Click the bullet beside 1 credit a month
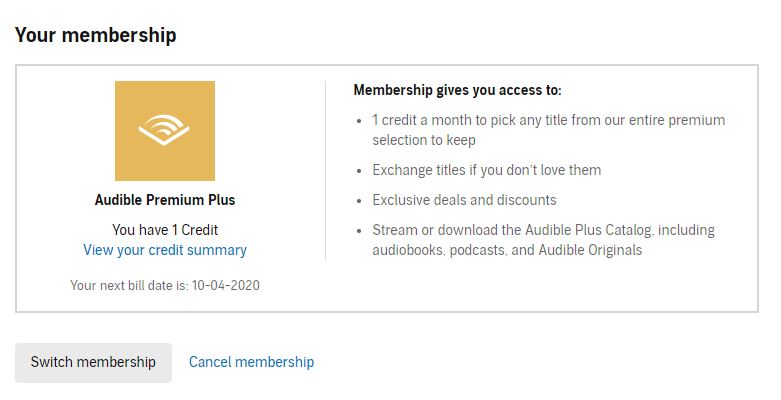This screenshot has width=781, height=400. click(x=360, y=121)
